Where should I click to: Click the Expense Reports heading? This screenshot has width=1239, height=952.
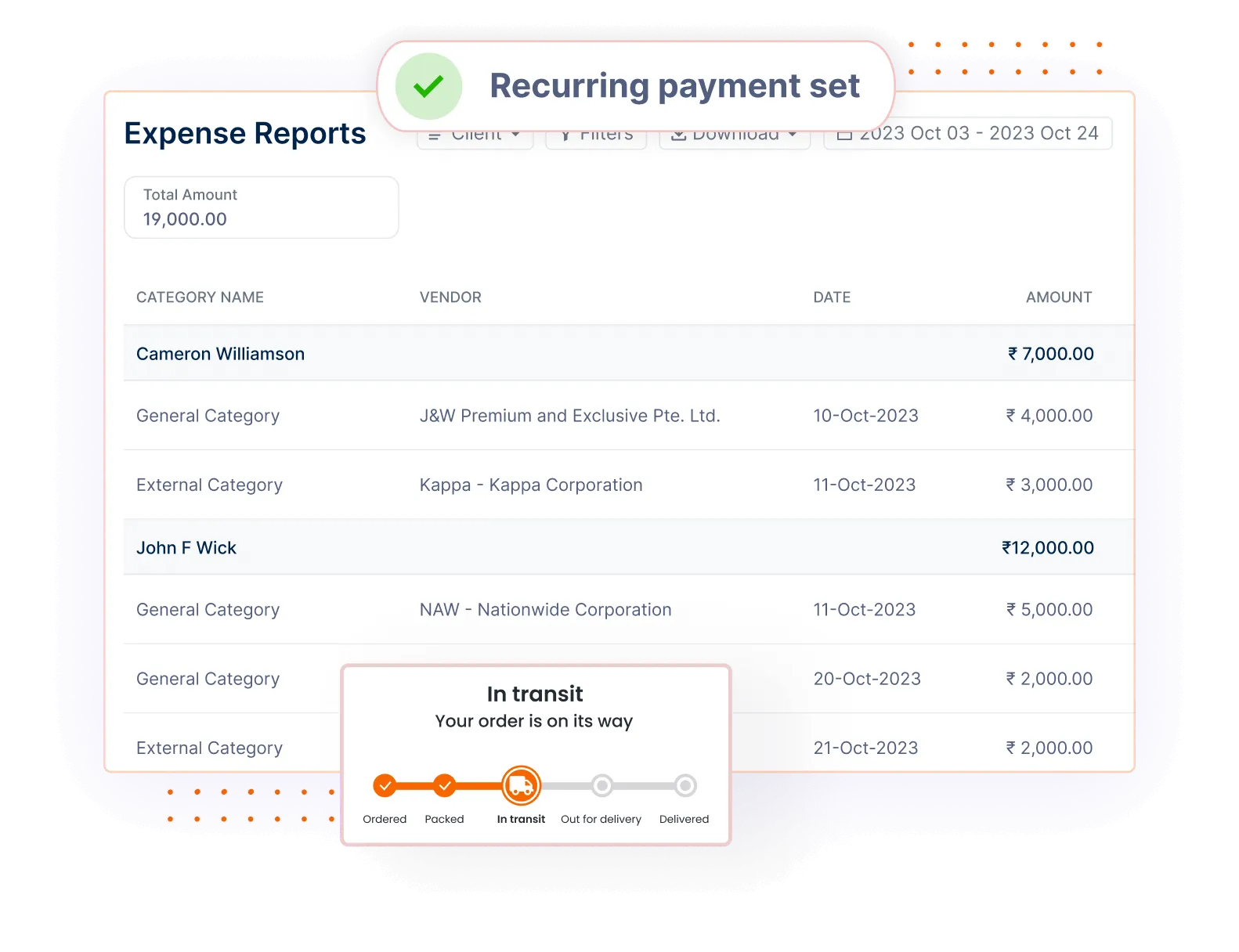point(245,134)
